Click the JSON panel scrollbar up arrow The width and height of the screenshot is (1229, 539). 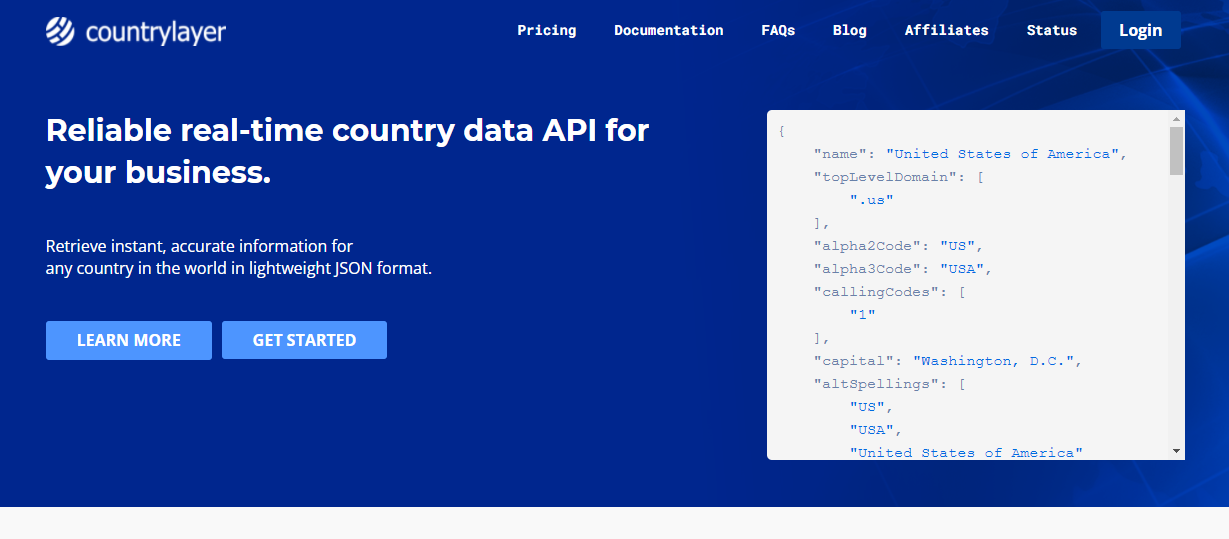(1176, 118)
